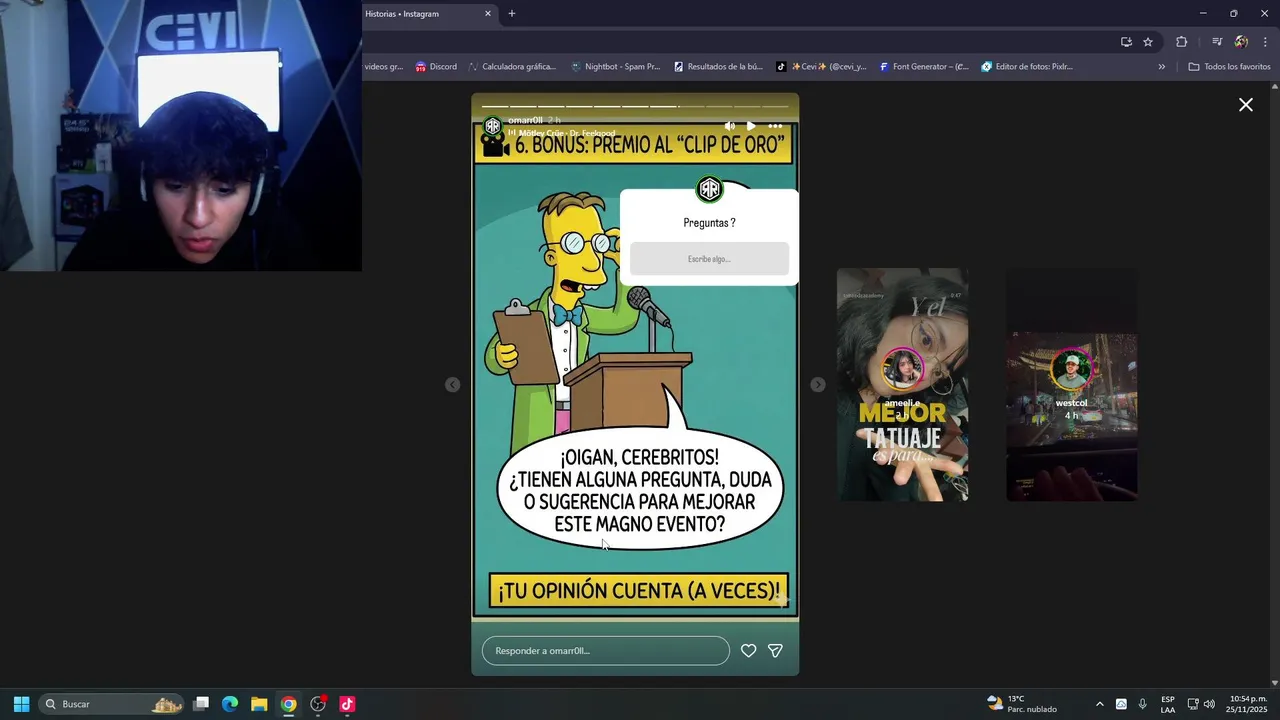Image resolution: width=1280 pixels, height=720 pixels.
Task: Open the Calculadora gráfica bookmark
Action: (512, 67)
